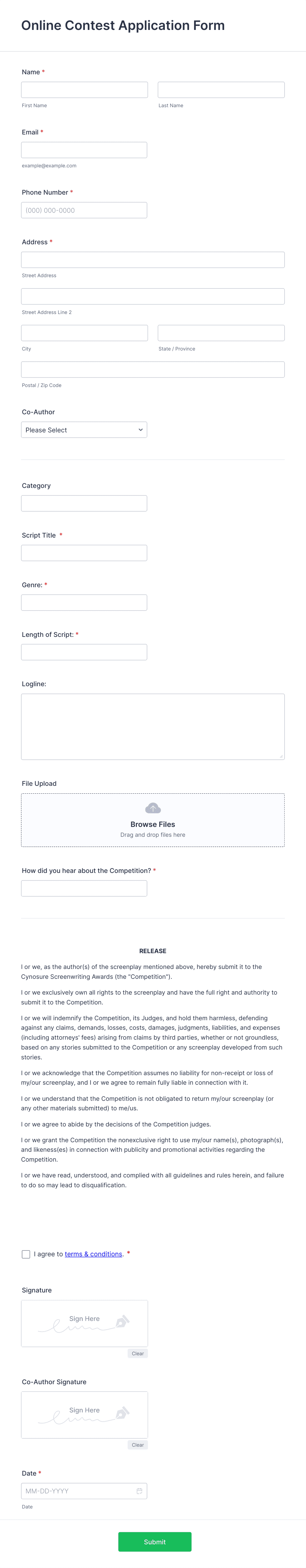Click the Street Address input field
The image size is (306, 1568).
pyautogui.click(x=153, y=259)
